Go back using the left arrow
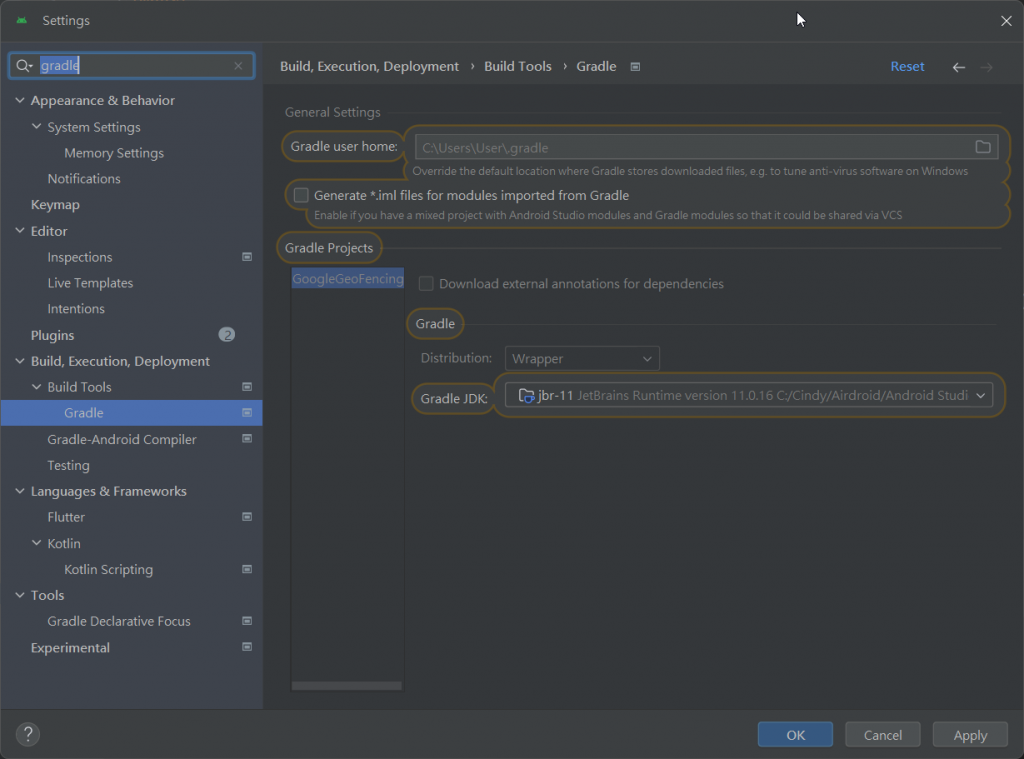 coord(959,67)
